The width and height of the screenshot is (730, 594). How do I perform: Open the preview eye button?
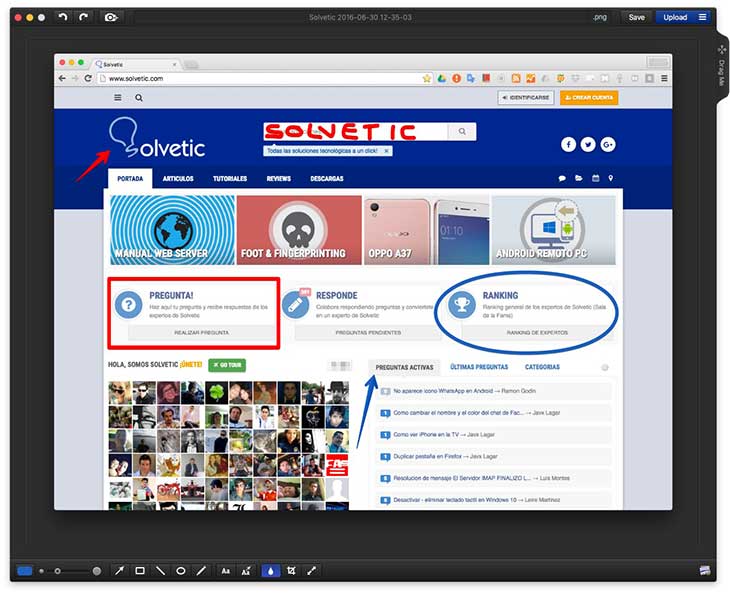coord(111,17)
